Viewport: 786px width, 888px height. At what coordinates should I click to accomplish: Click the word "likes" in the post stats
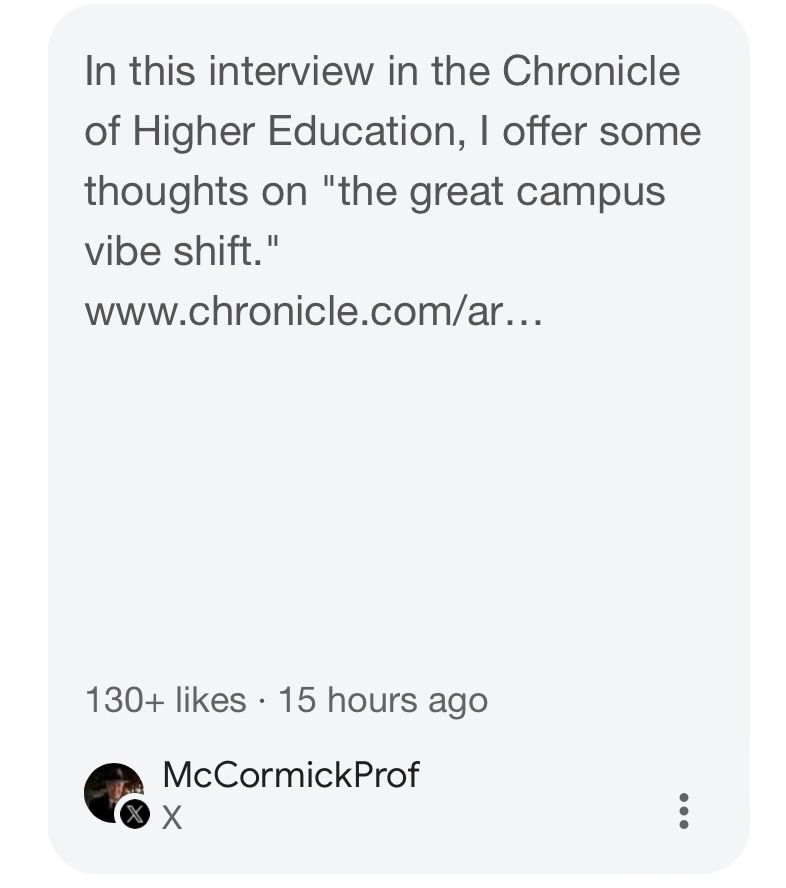pyautogui.click(x=211, y=699)
